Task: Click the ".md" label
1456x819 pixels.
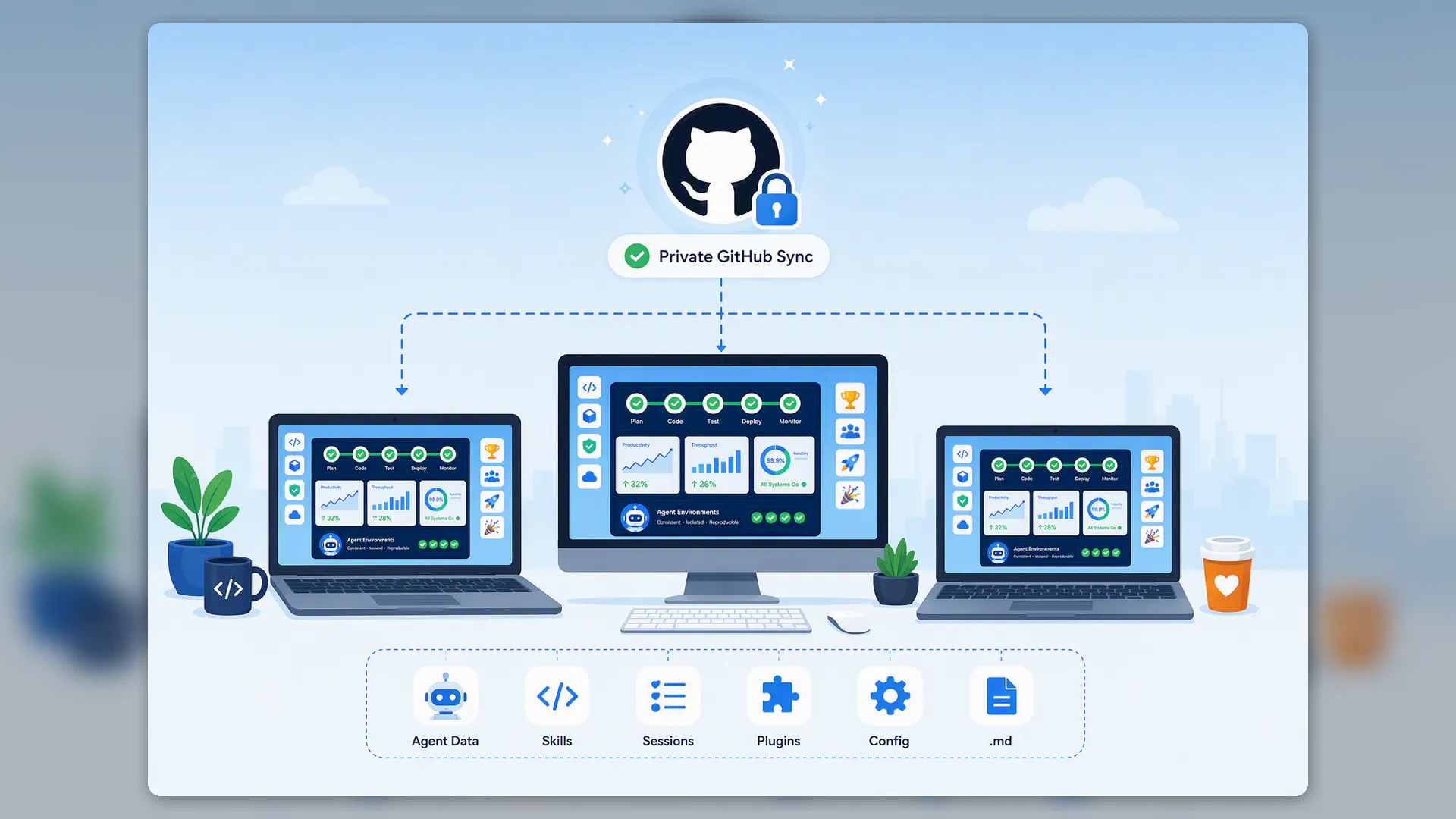Action: [1000, 741]
